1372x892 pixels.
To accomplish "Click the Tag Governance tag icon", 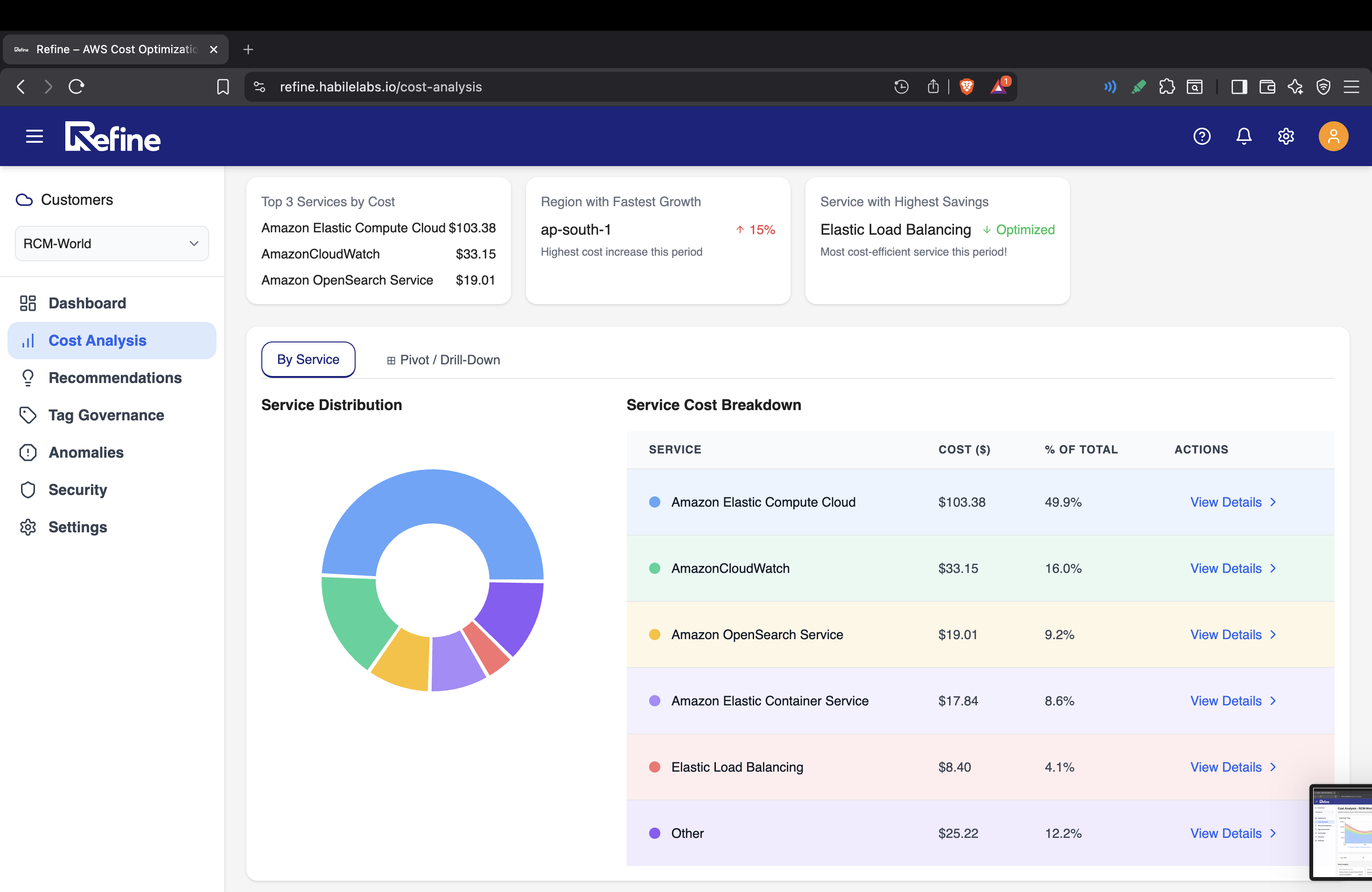I will pyautogui.click(x=28, y=416).
